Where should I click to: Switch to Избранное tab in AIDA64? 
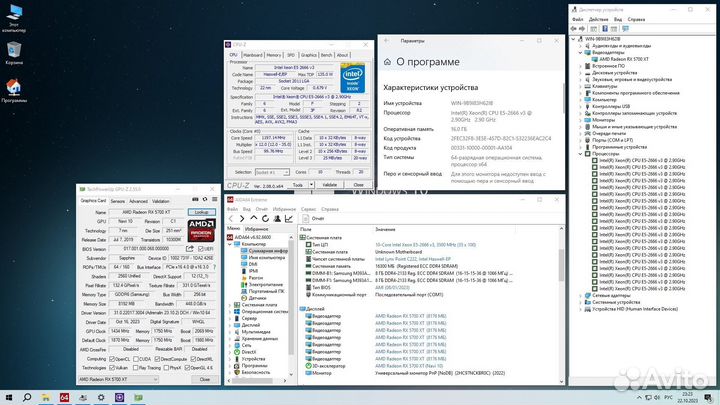256,229
